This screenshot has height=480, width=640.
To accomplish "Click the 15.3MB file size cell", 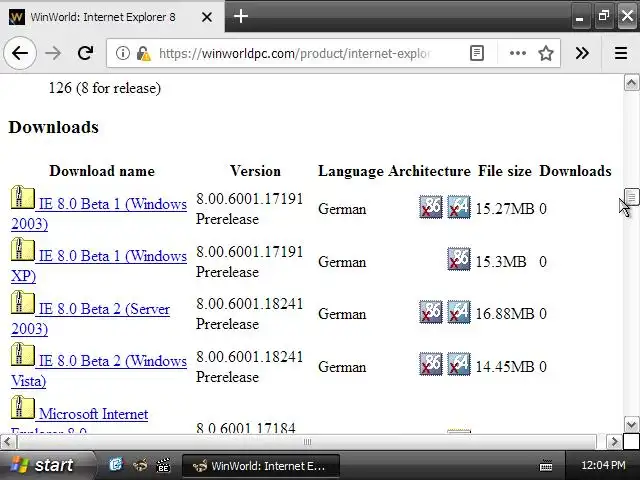I will 501,262.
